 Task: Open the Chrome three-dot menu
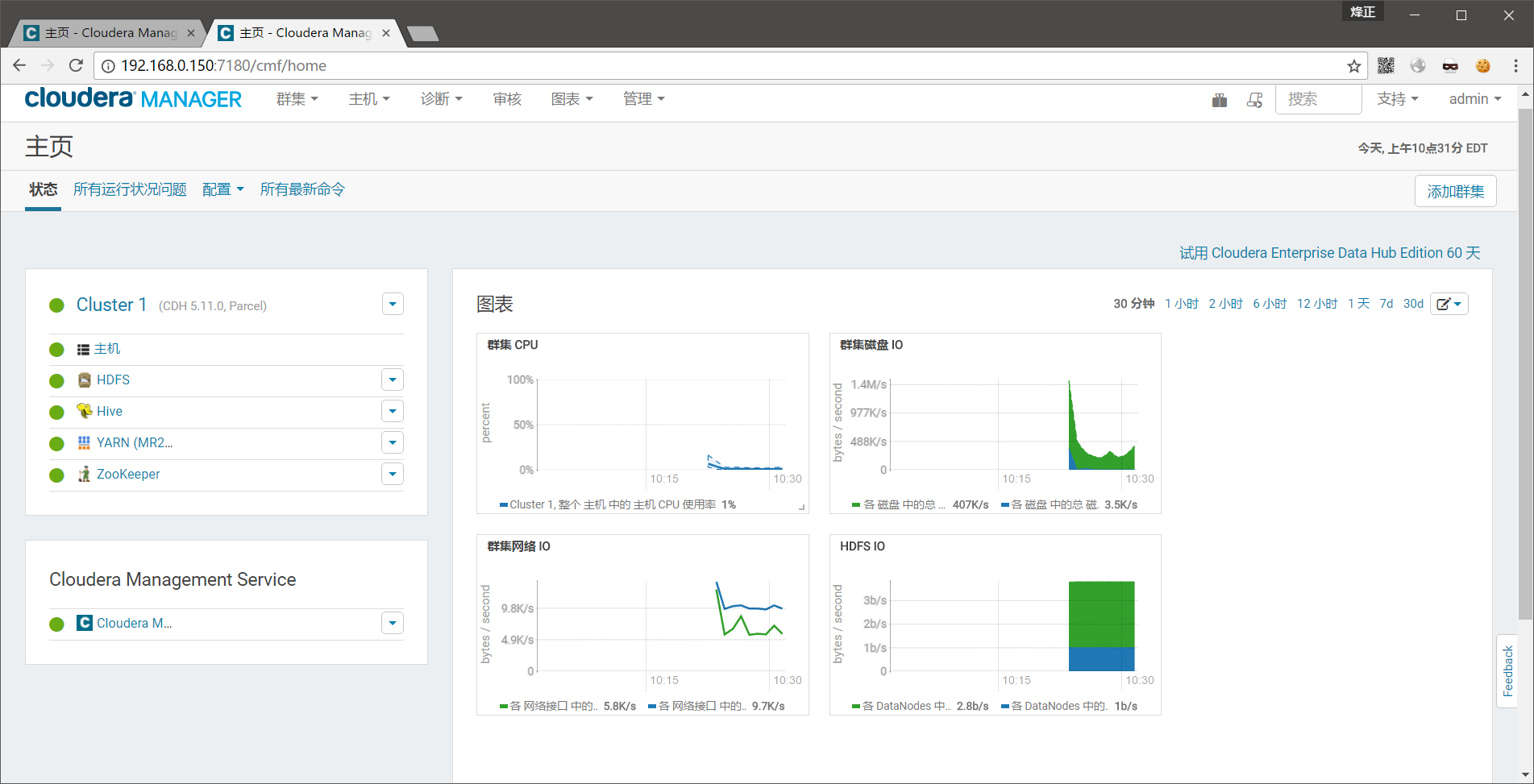(1515, 66)
